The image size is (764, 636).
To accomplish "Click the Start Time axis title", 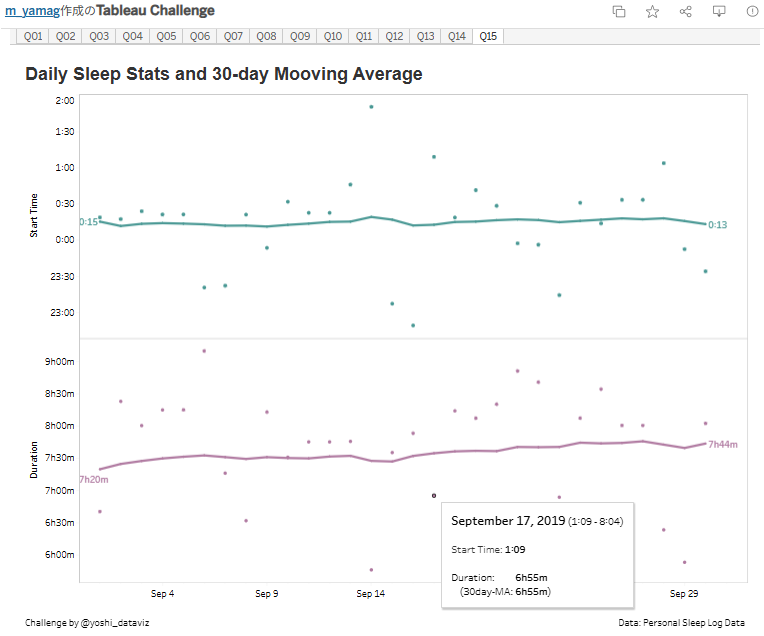I will (x=34, y=215).
